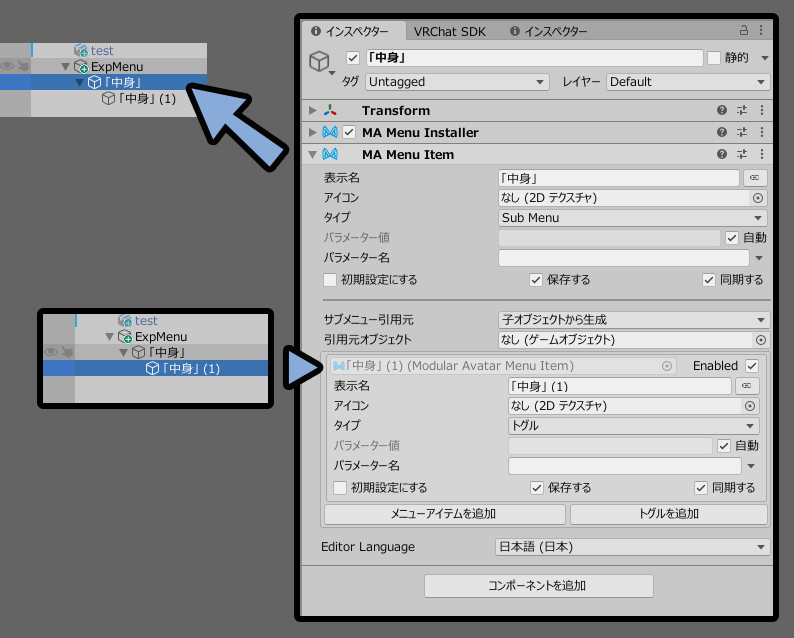Switch to the VRChat SDK tab
The width and height of the screenshot is (794, 638).
point(450,31)
